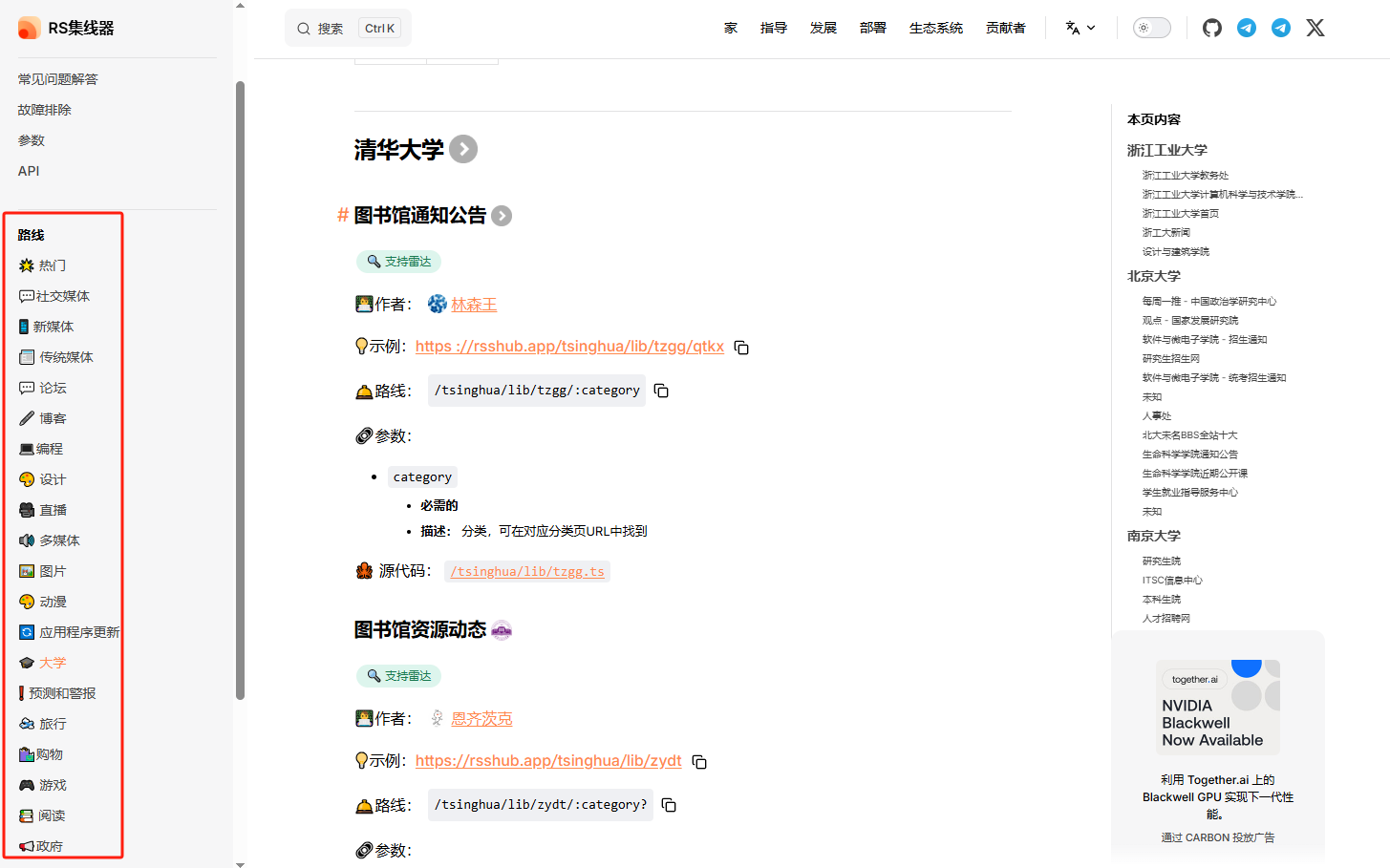The height and width of the screenshot is (868, 1390).
Task: Click the search box in header
Action: (348, 28)
